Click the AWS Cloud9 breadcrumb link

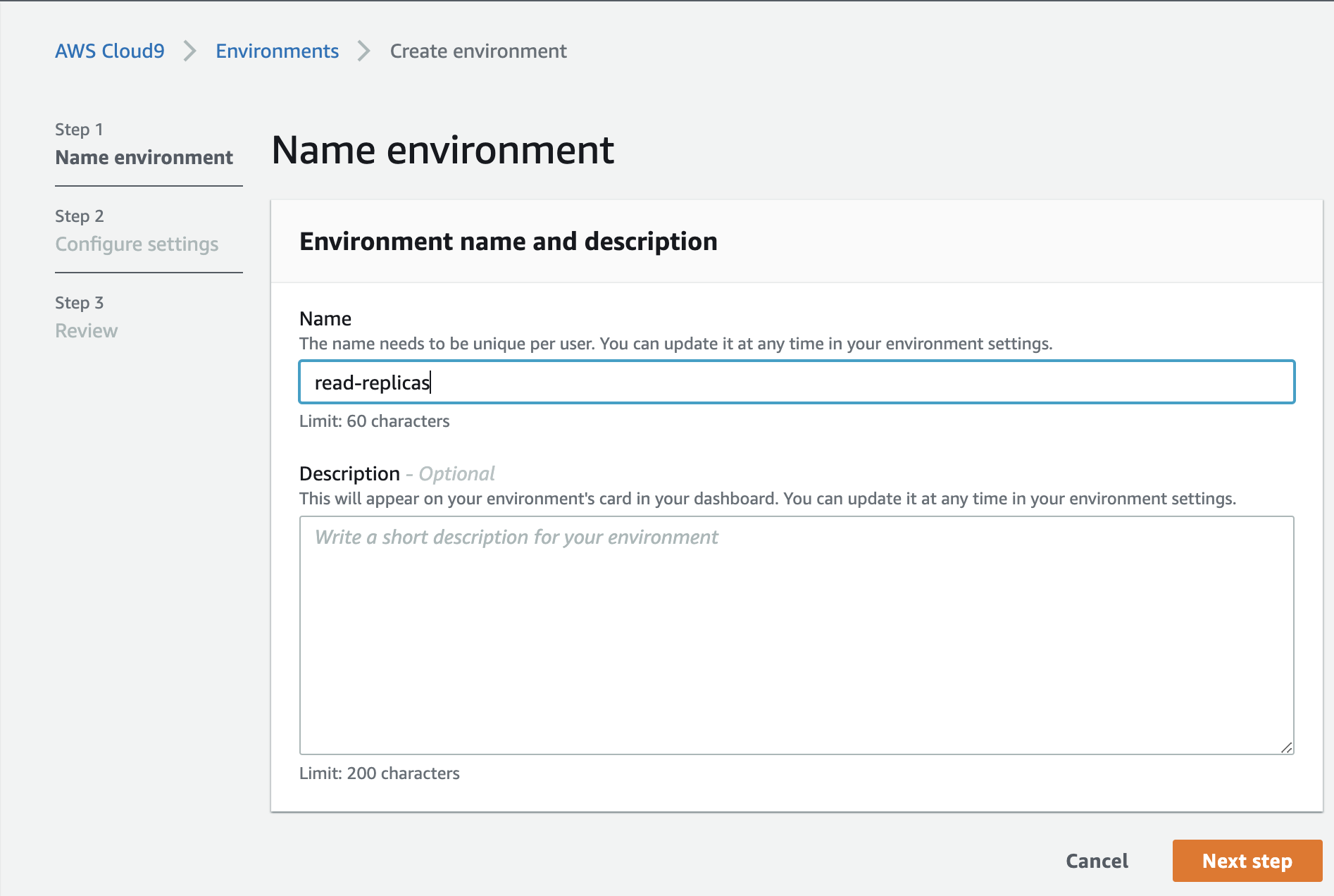109,51
